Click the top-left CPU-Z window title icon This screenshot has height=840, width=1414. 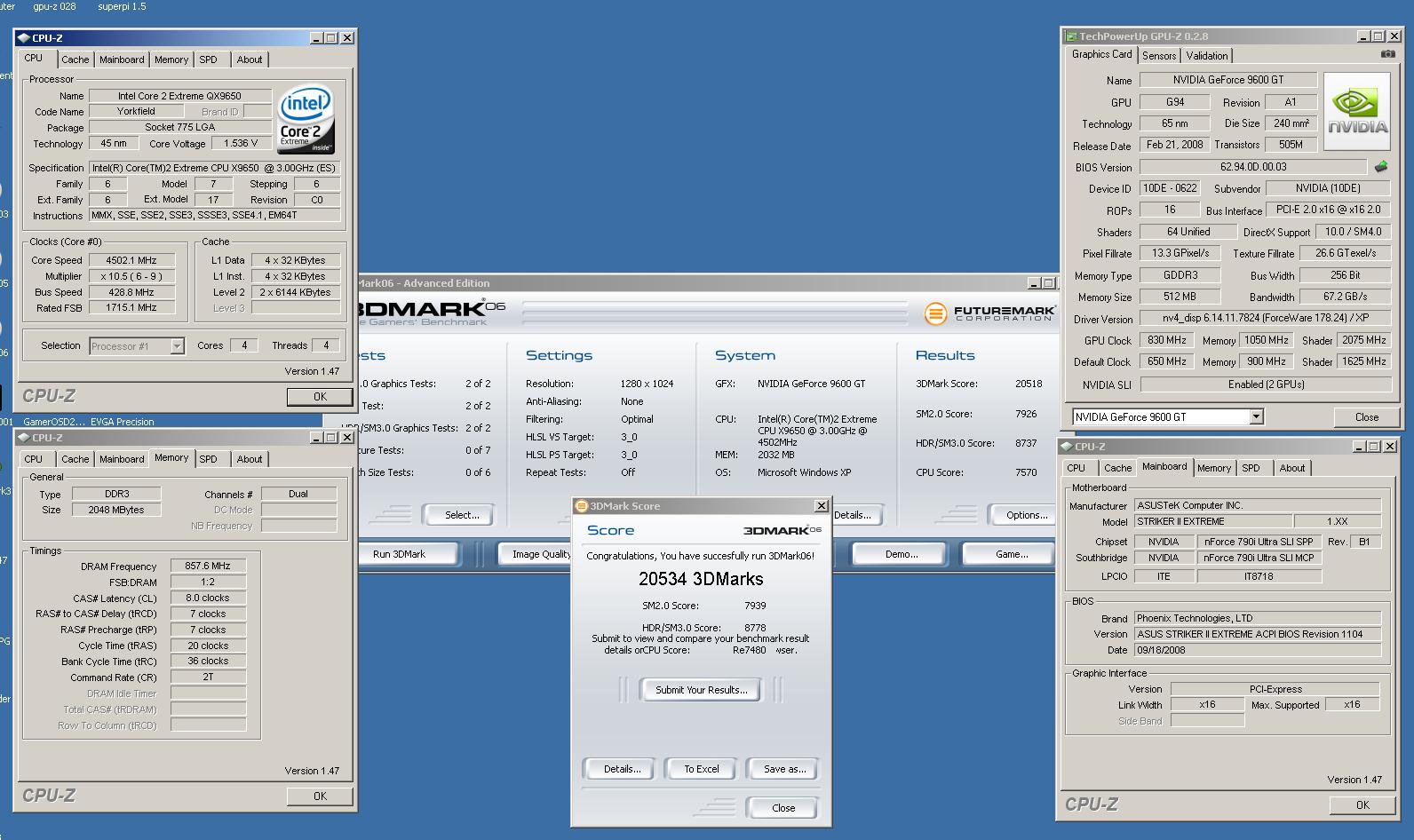tap(23, 38)
